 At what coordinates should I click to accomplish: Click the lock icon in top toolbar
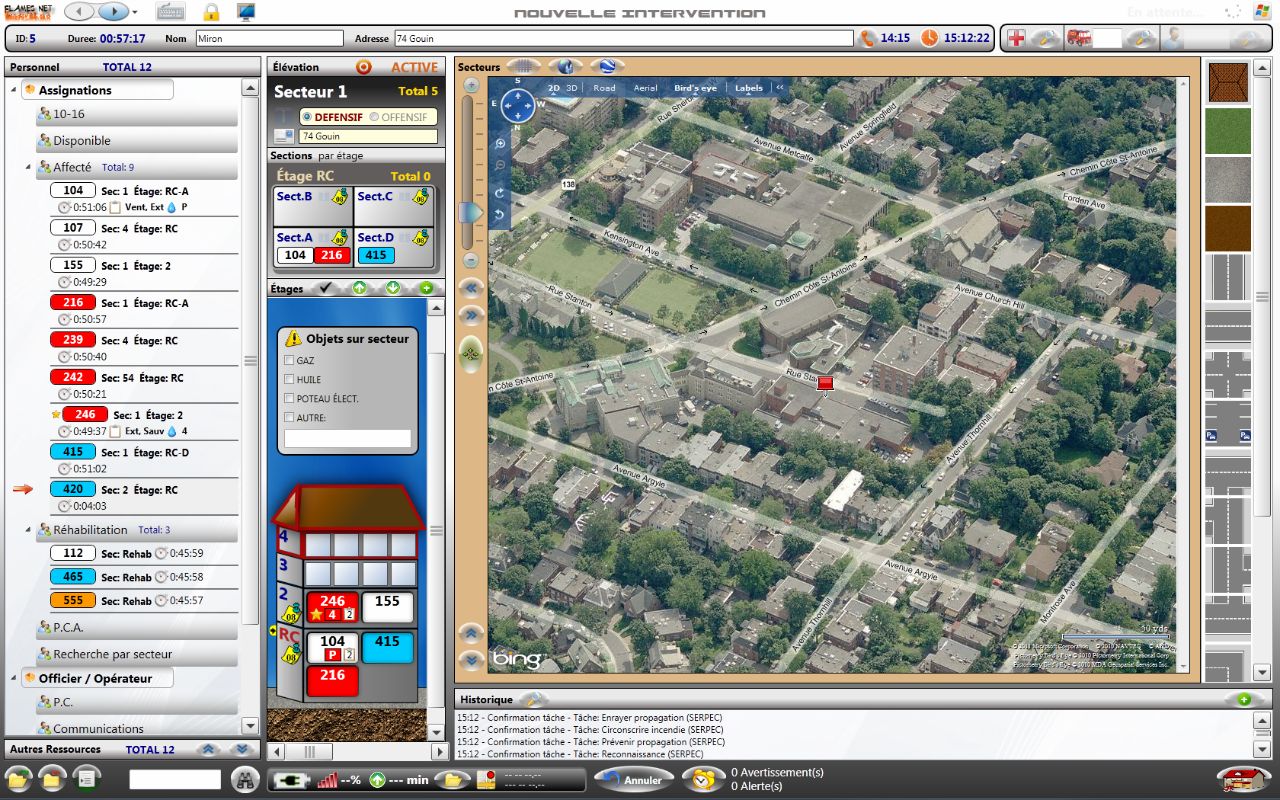point(211,12)
